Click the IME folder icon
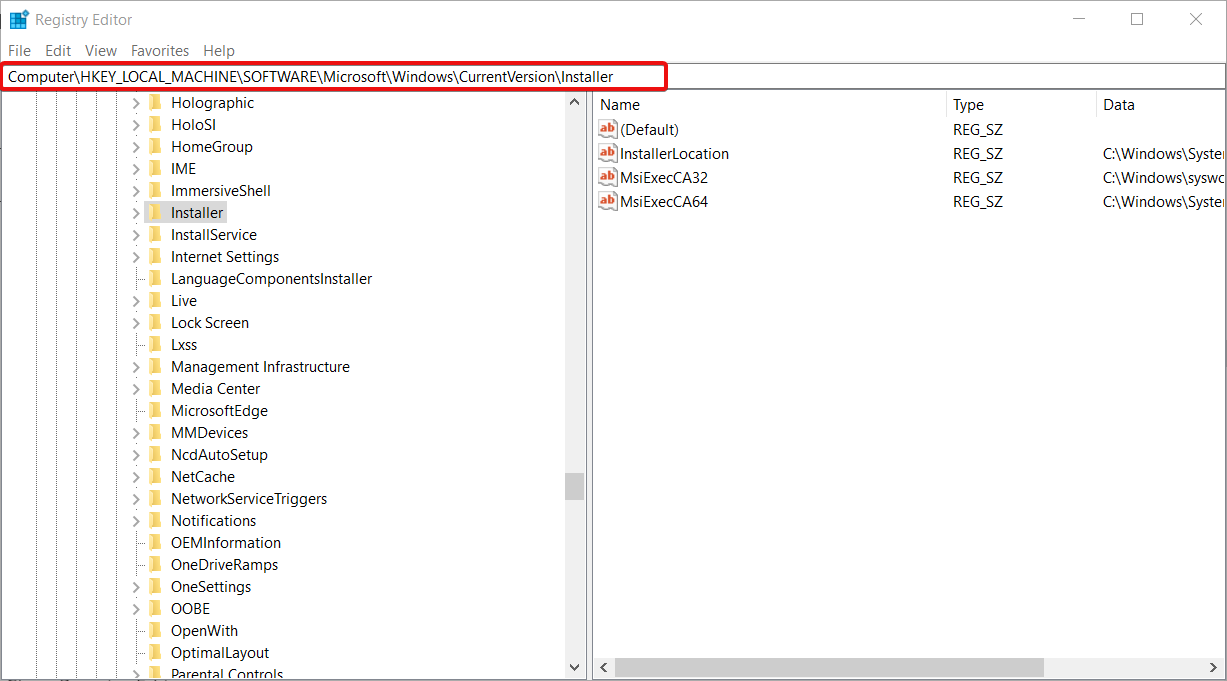Image resolution: width=1227 pixels, height=681 pixels. coord(154,168)
